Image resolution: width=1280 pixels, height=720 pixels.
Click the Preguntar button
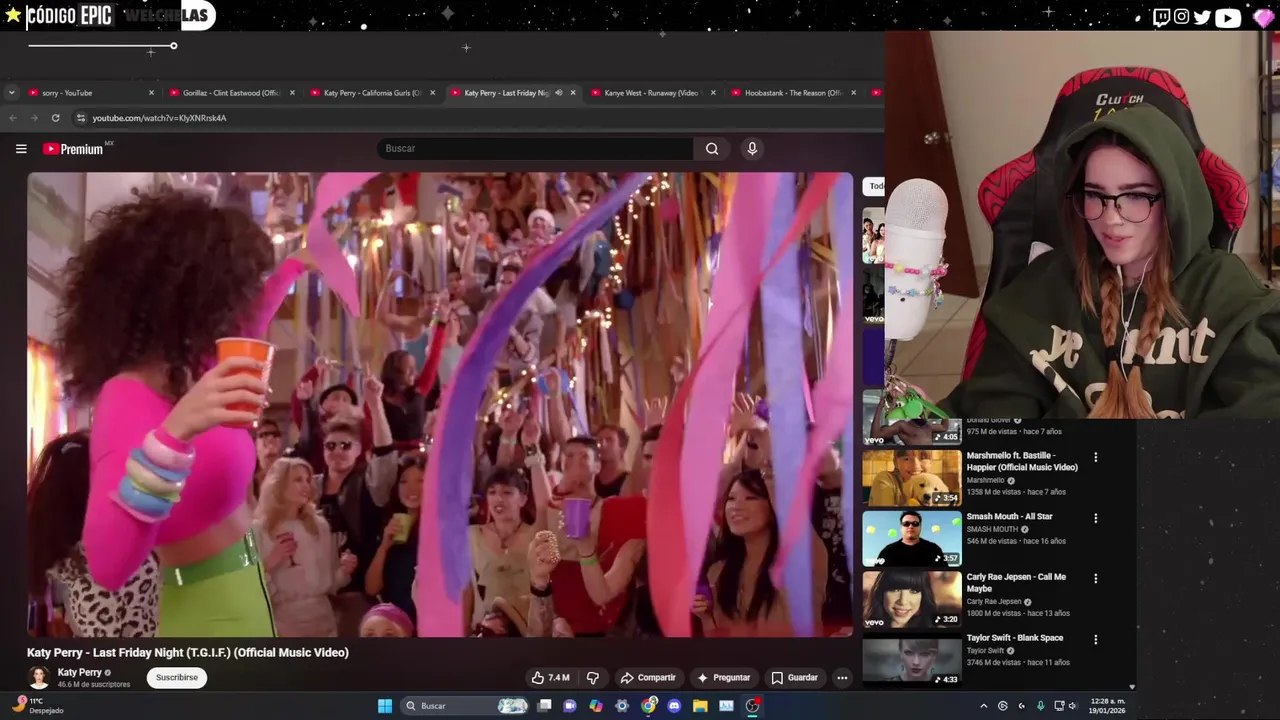723,678
